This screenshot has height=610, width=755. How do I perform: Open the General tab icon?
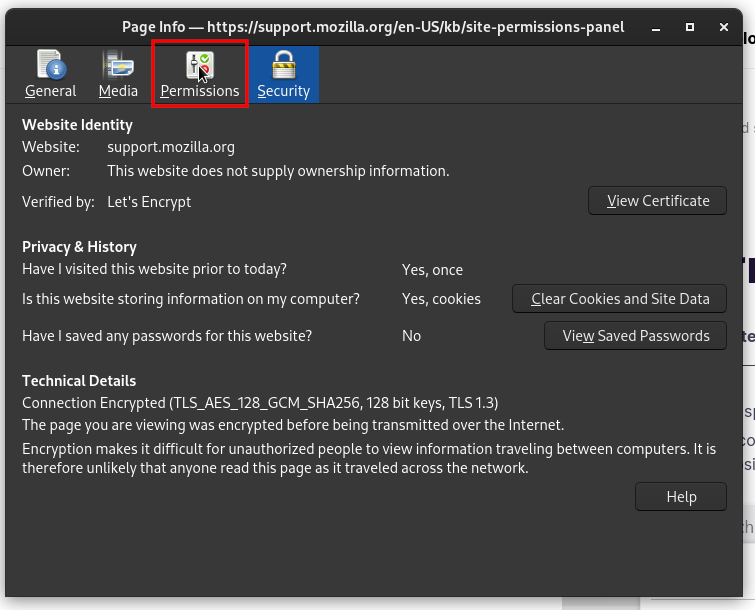51,65
